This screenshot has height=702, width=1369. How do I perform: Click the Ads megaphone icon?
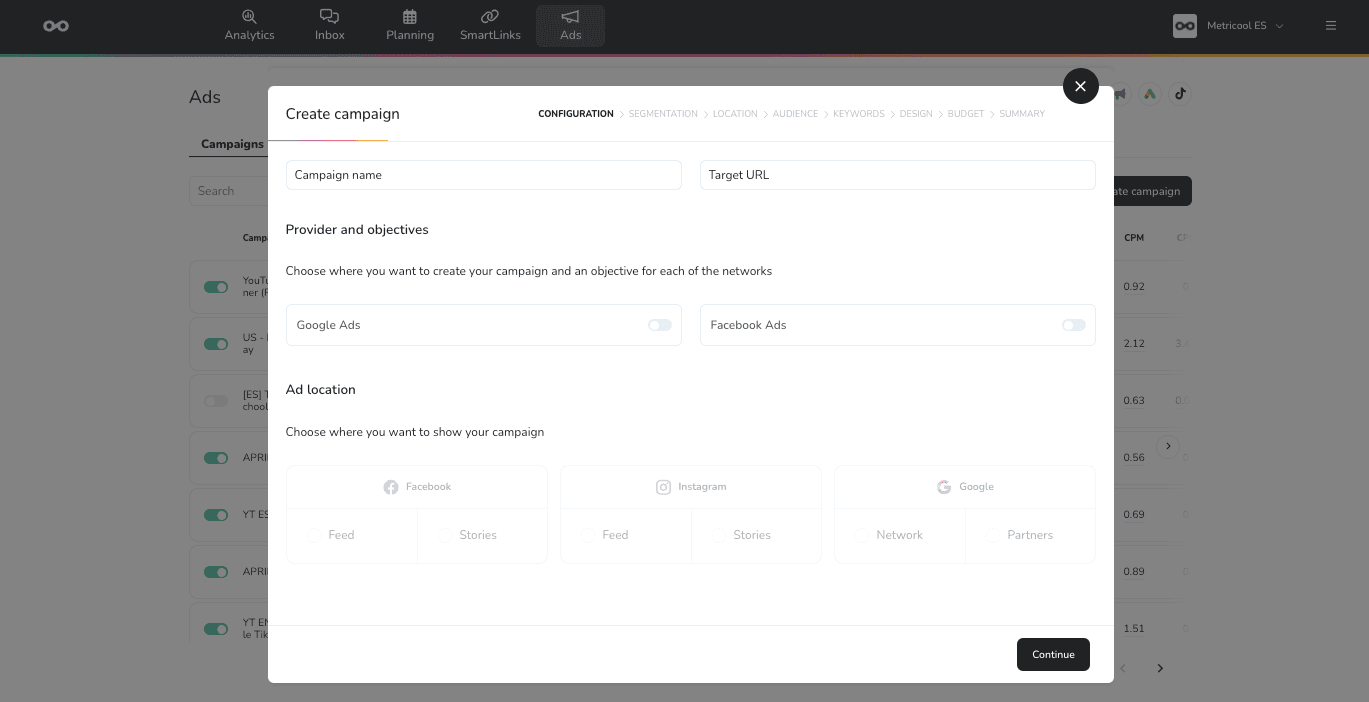click(x=570, y=17)
